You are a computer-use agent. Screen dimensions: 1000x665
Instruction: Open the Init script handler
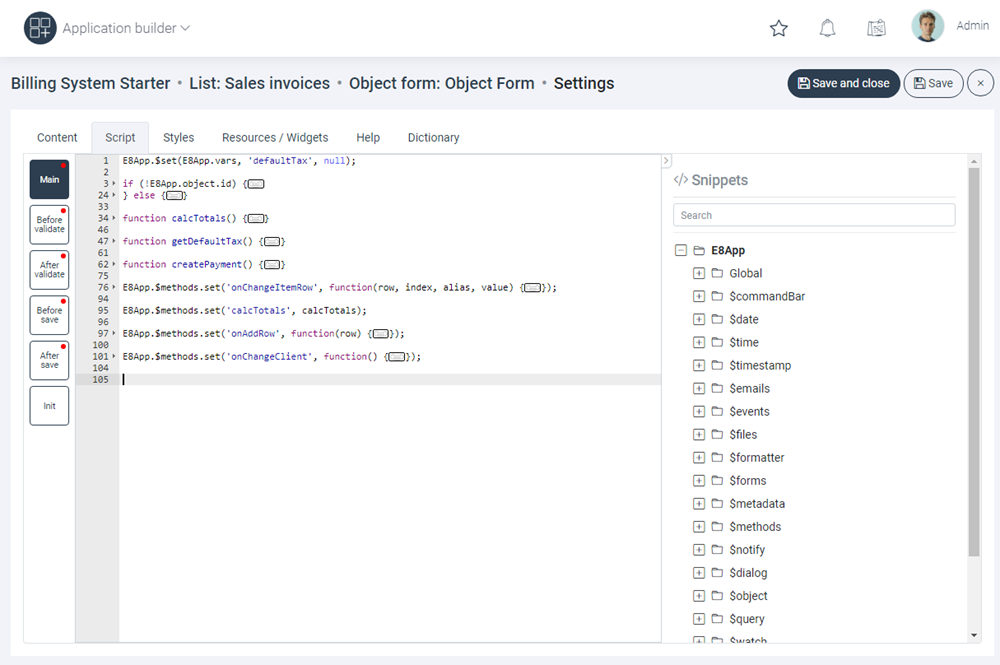tap(48, 405)
